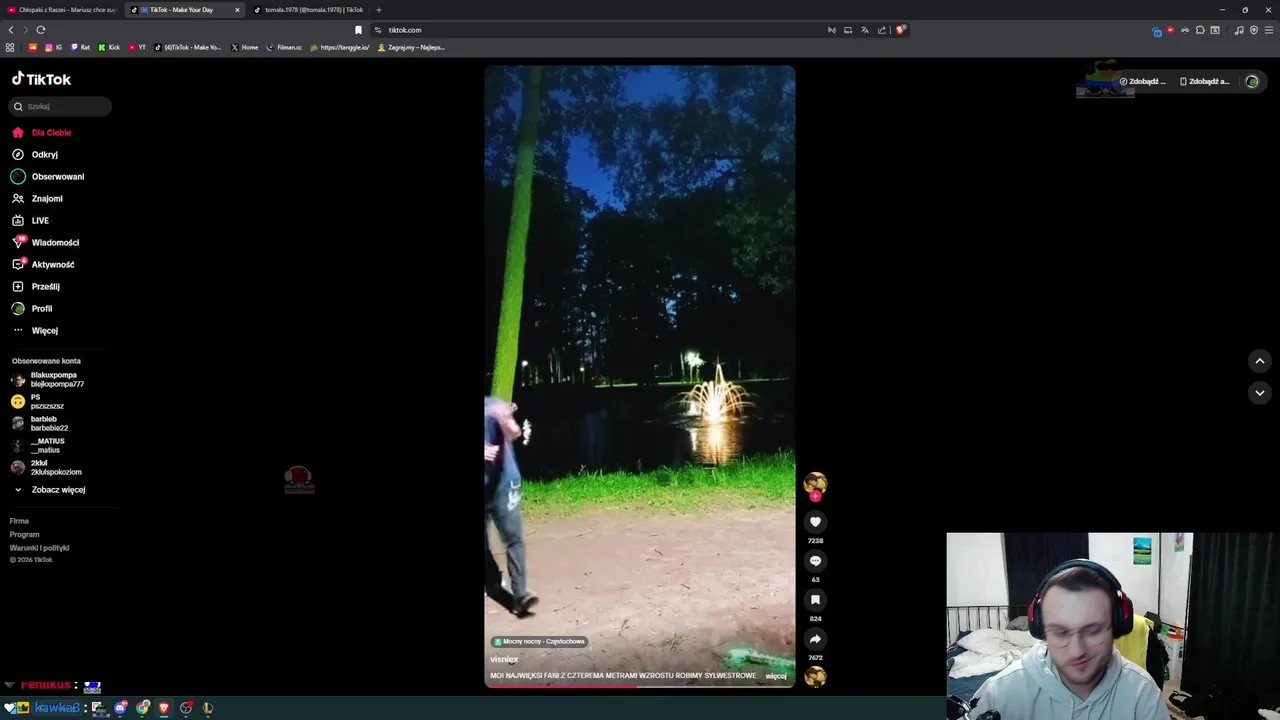The height and width of the screenshot is (720, 1280).
Task: Open Kick bookmark
Action: 109,47
